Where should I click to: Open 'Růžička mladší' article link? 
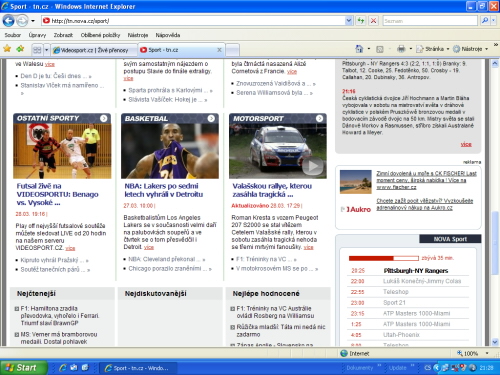pos(281,330)
